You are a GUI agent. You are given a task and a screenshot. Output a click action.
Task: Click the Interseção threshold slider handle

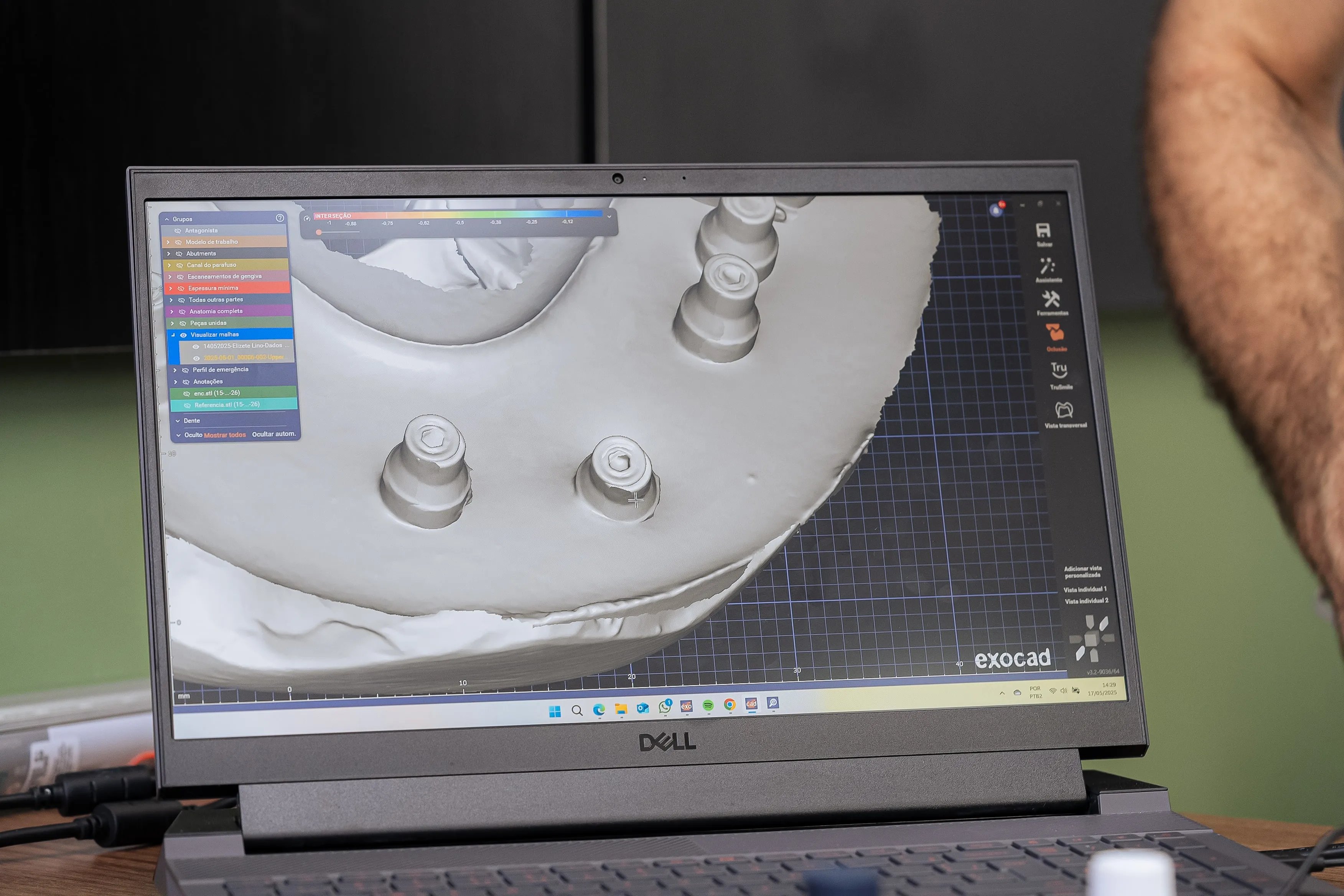click(319, 232)
